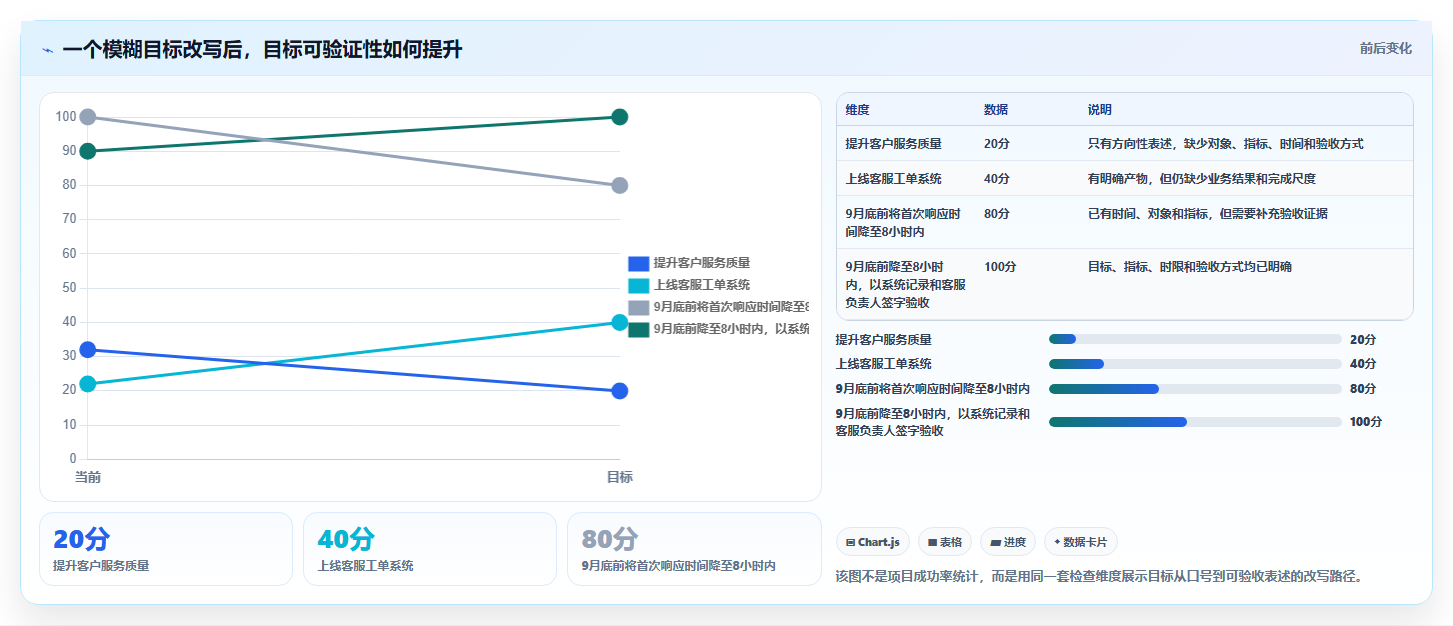
Task: Click table cell 9月底前降至8小时内，以系统记录和客服负责人签字验收
Action: (906, 284)
